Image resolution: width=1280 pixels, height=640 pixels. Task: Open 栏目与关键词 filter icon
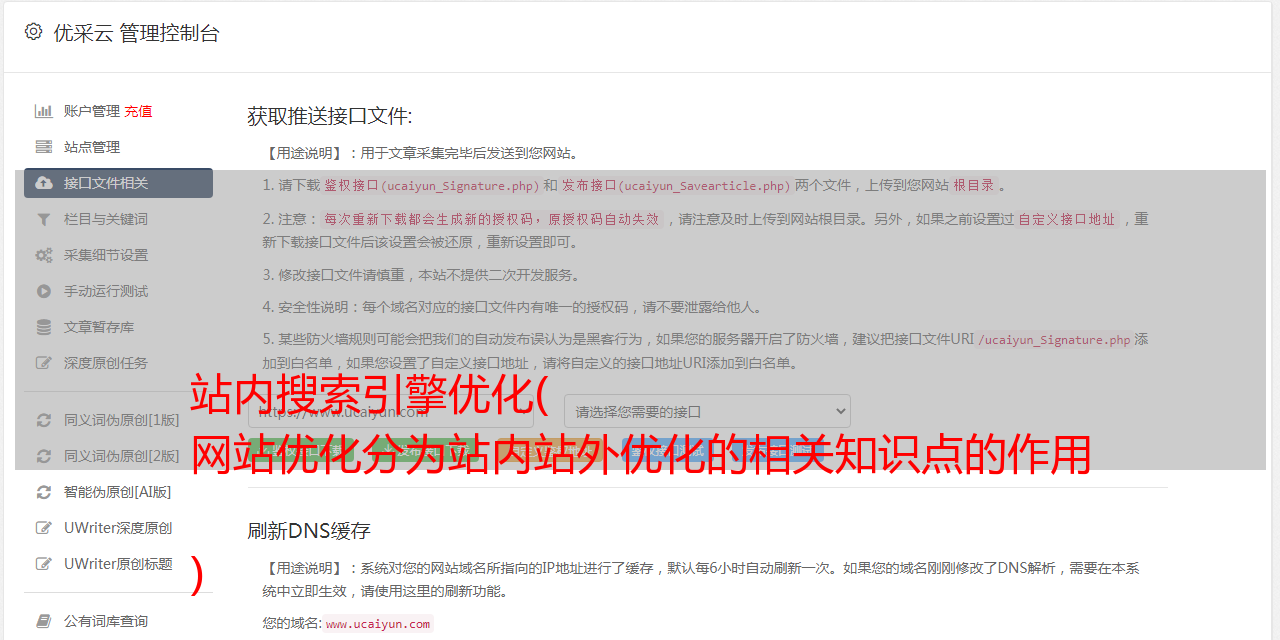(44, 219)
